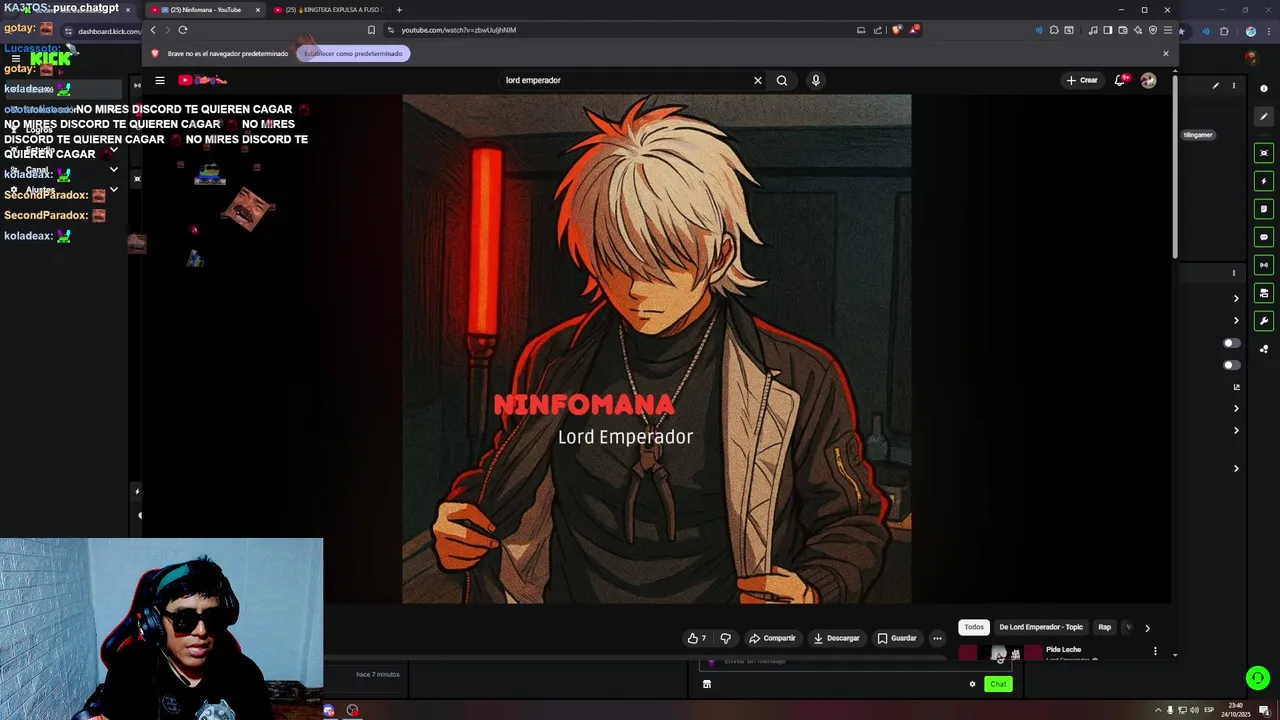Open the lightning bolt Kick sidebar icon
This screenshot has width=1280, height=720.
tap(1264, 181)
